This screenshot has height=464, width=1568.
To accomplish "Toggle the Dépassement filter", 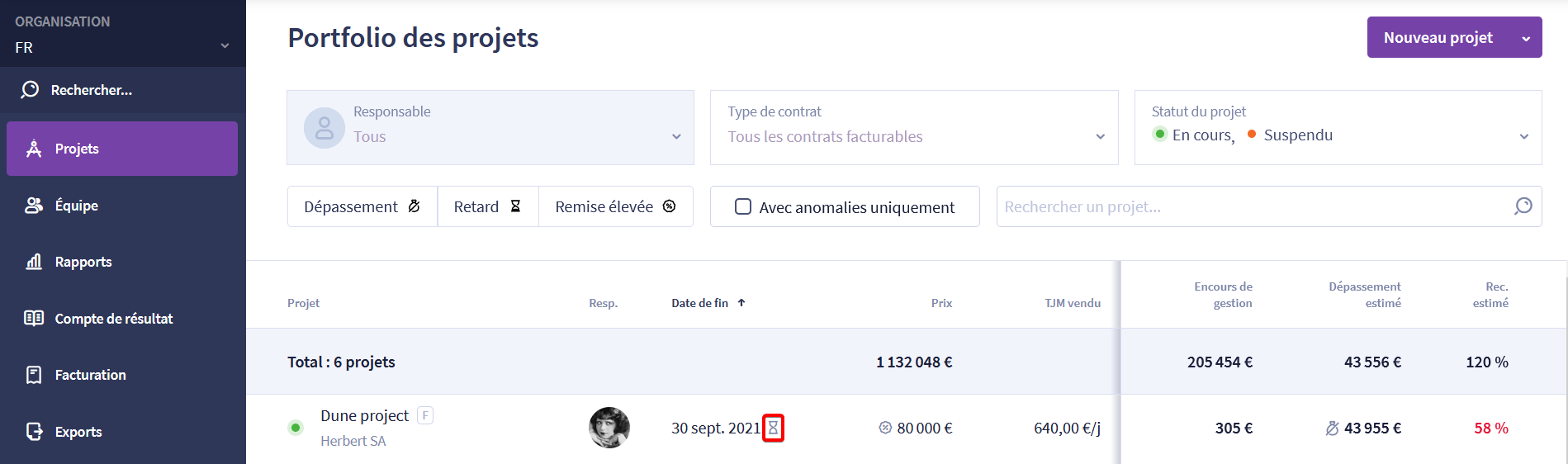I will (x=362, y=206).
